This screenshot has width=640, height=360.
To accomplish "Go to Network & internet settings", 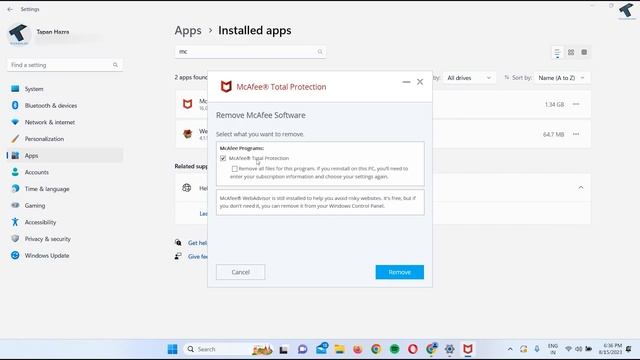I will click(65, 122).
